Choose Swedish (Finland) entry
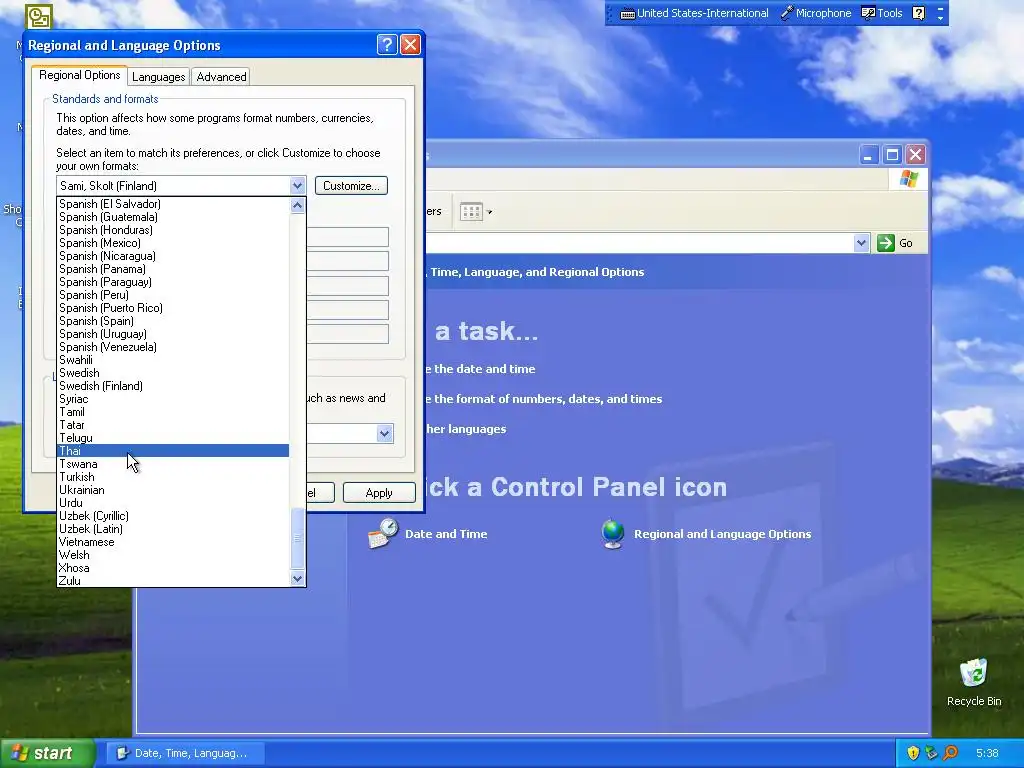1024x768 pixels. point(173,386)
